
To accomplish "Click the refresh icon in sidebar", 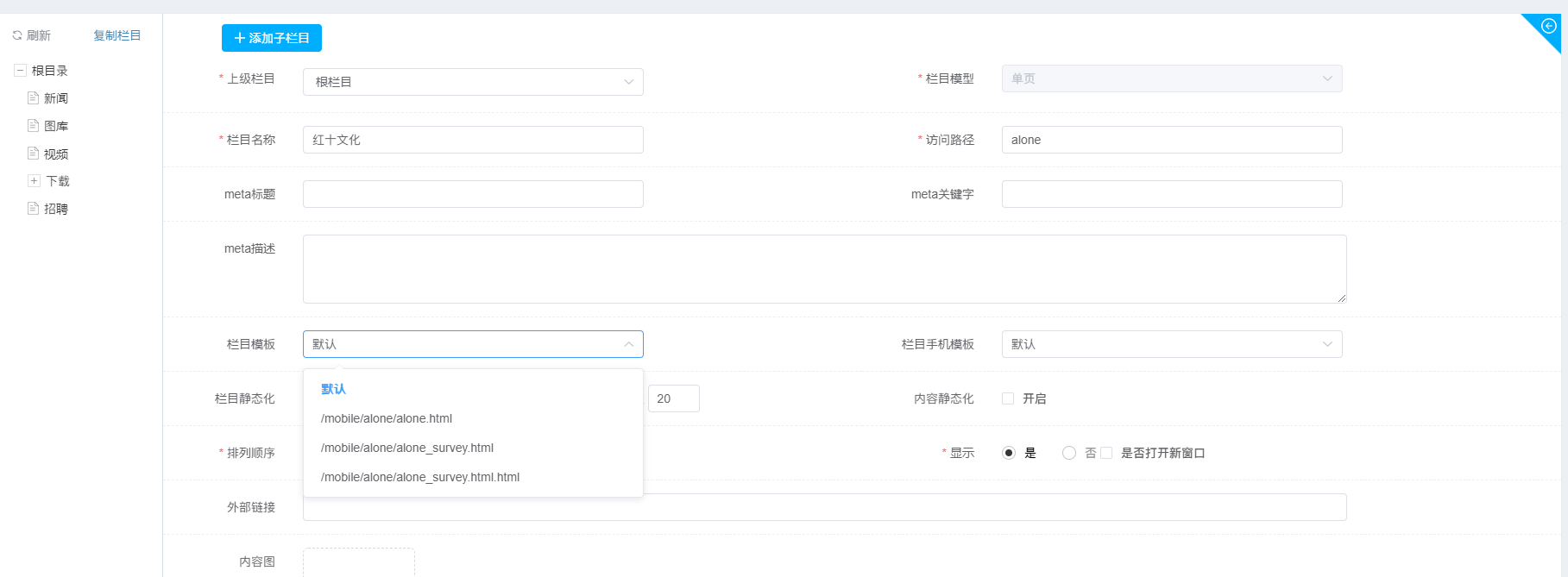I will 17,35.
